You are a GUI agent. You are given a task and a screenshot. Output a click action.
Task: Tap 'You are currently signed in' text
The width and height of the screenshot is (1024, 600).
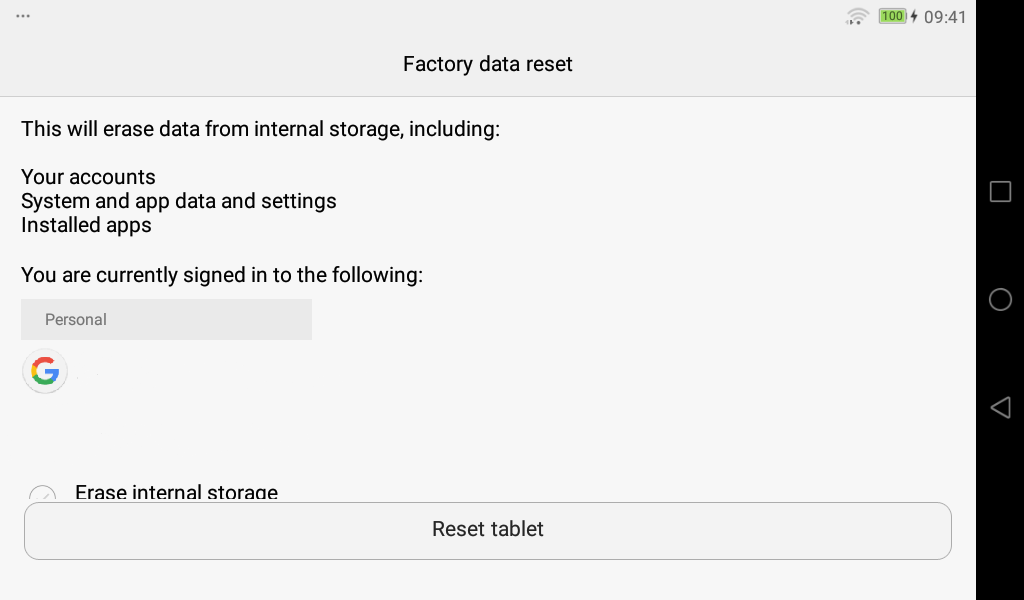pos(222,274)
